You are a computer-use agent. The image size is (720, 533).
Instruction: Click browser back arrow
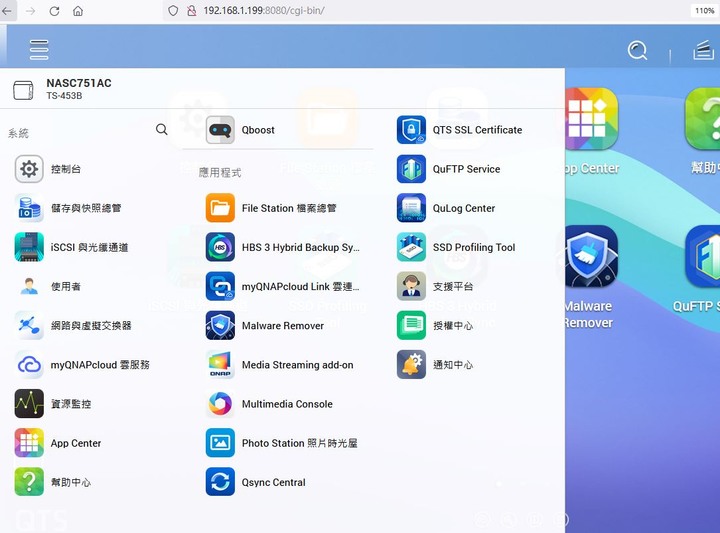coord(7,11)
